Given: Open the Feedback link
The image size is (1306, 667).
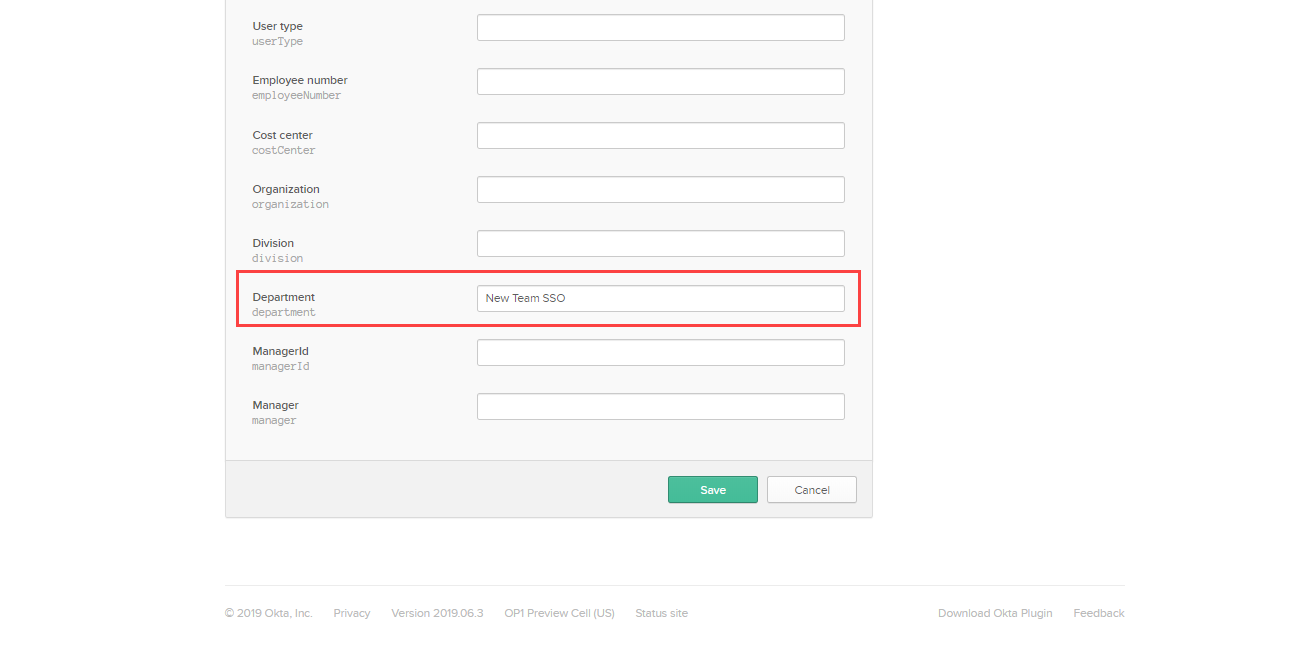Looking at the screenshot, I should 1098,612.
